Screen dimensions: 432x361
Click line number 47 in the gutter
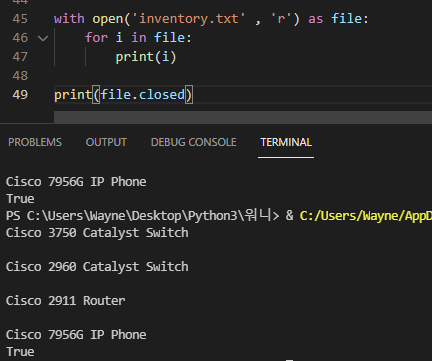pos(20,57)
